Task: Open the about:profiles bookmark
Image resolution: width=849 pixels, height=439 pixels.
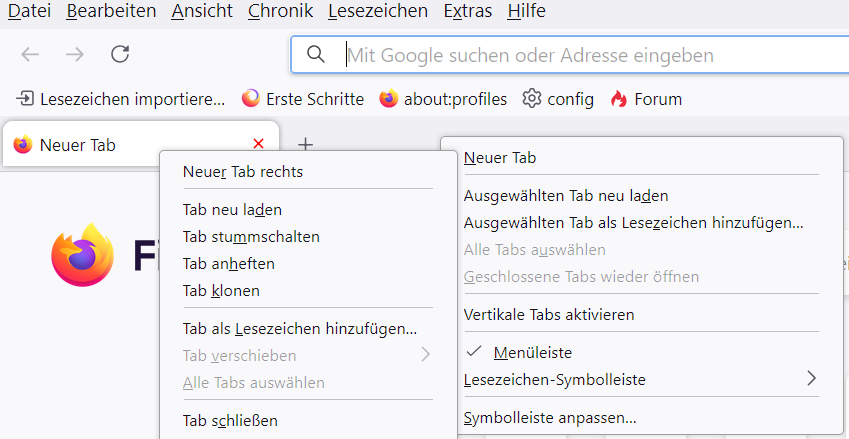Action: (x=443, y=99)
